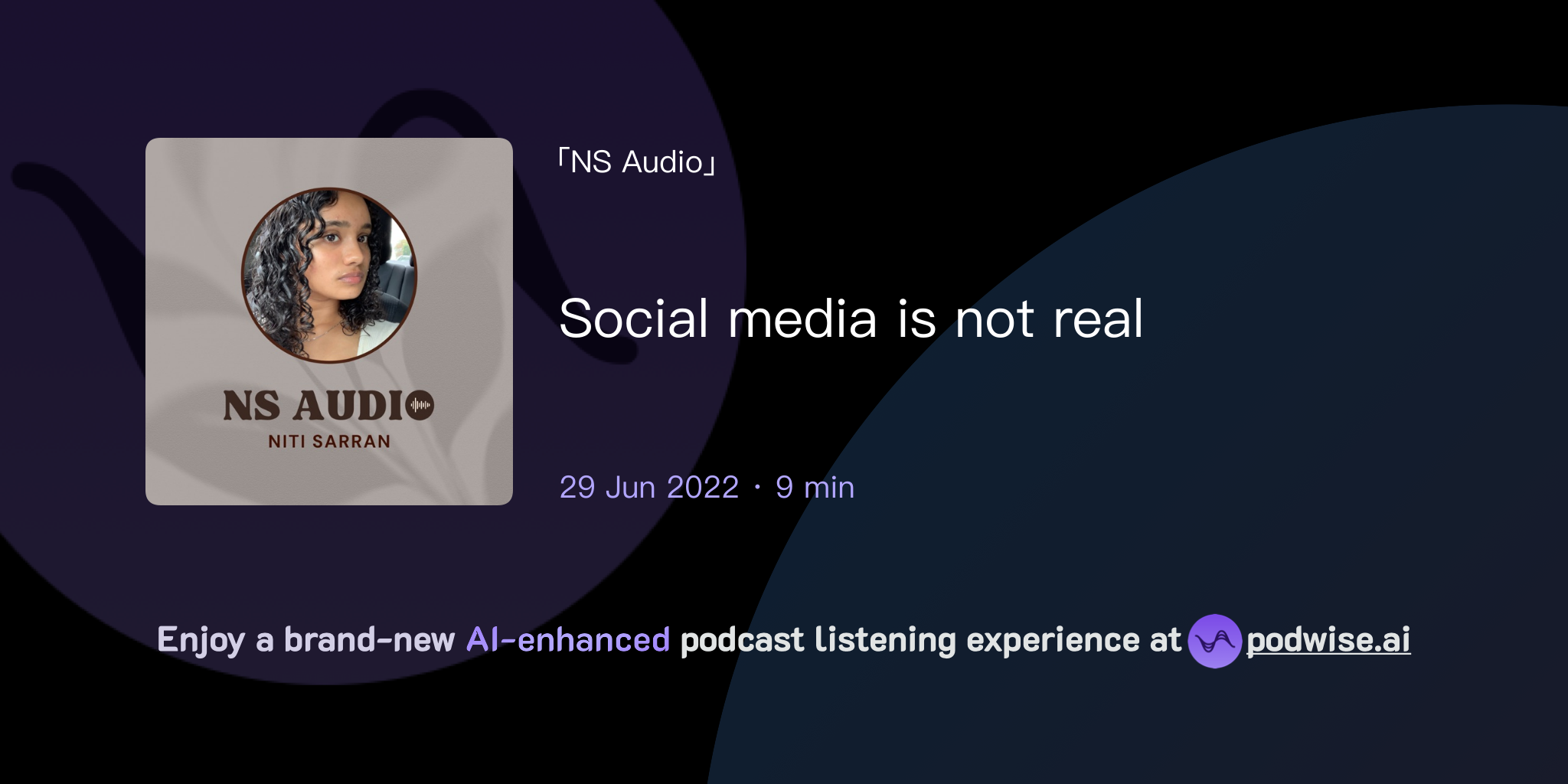Expand the episode title Social media is not real
1568x784 pixels.
[853, 322]
